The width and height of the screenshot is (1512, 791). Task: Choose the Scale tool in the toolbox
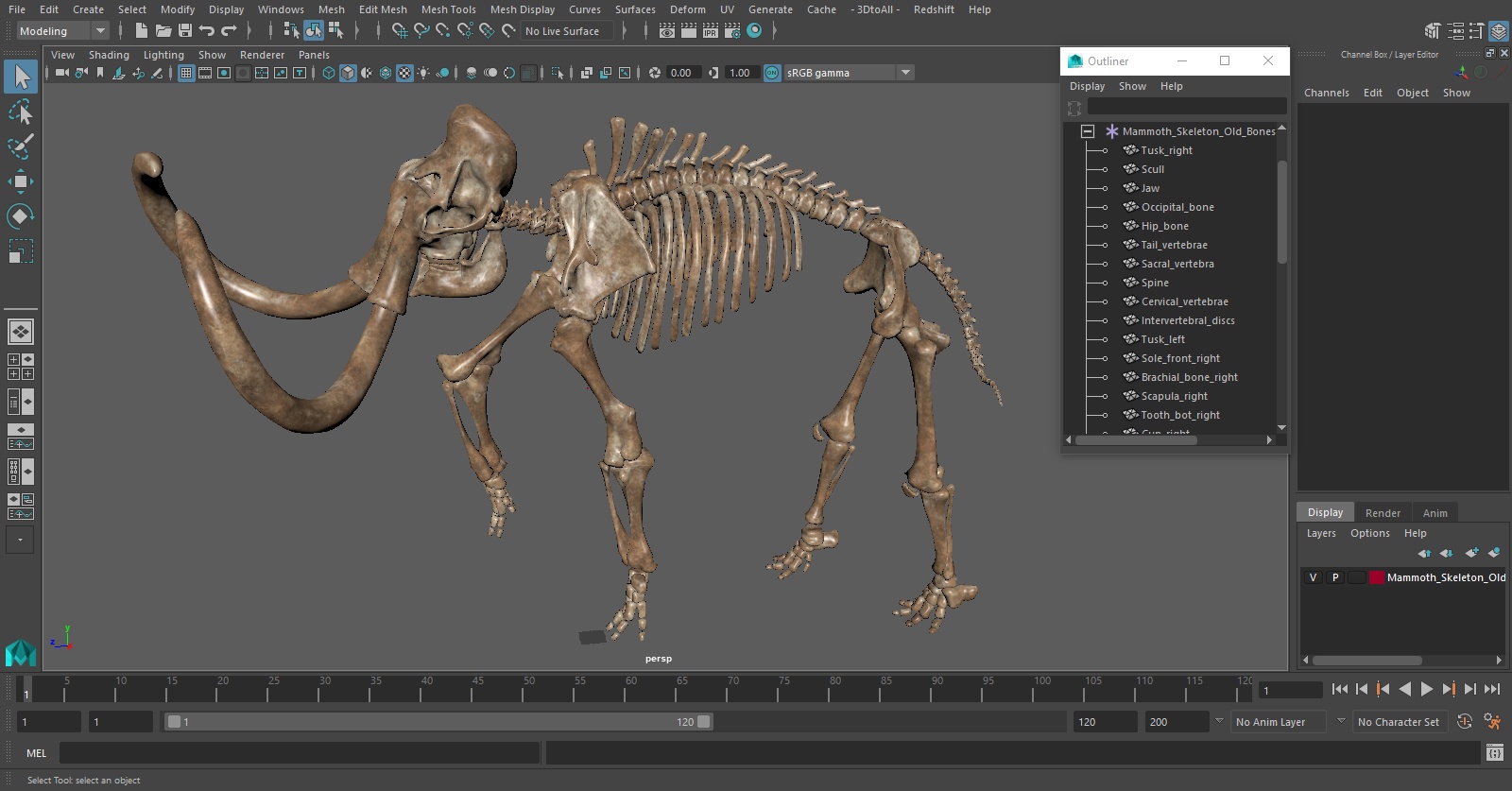tap(21, 251)
